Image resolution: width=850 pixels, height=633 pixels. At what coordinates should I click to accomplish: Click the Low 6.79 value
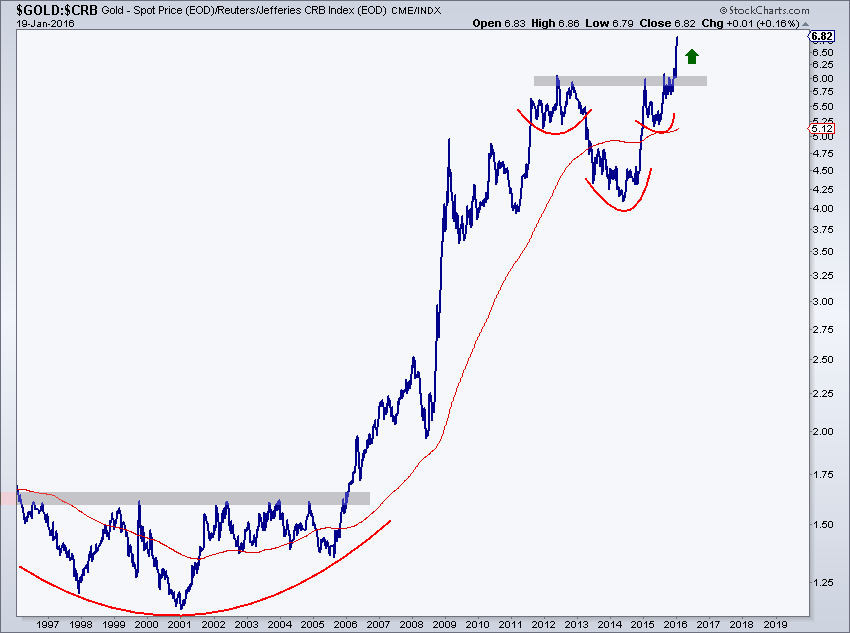609,23
